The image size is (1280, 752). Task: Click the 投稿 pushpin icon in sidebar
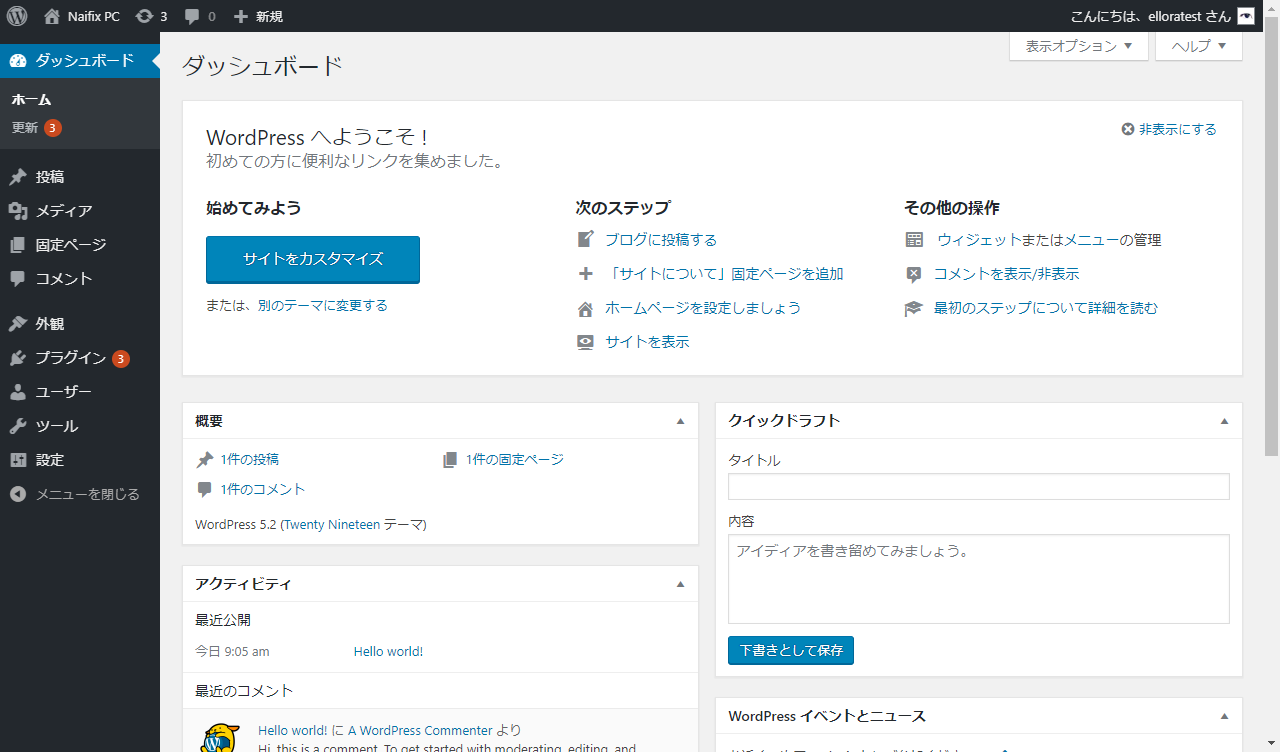tap(18, 177)
